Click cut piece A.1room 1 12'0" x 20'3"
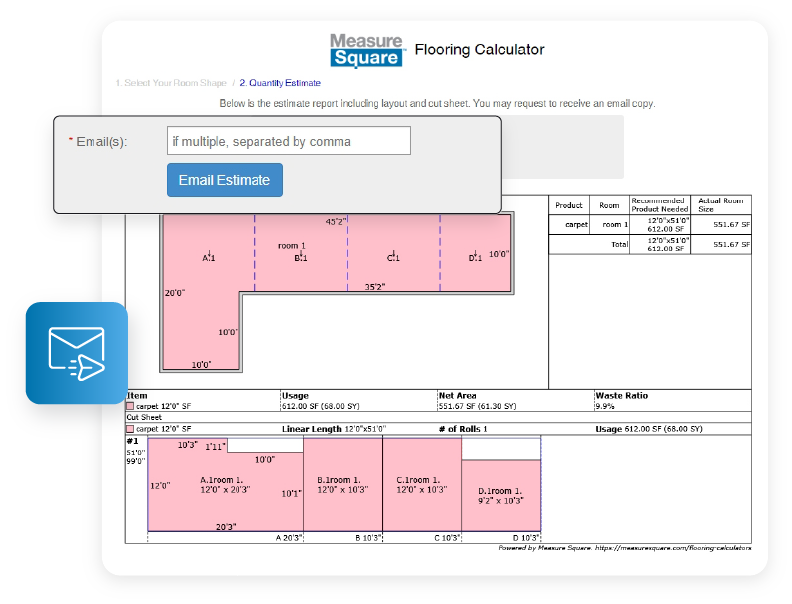Image resolution: width=792 pixels, height=604 pixels. point(225,485)
